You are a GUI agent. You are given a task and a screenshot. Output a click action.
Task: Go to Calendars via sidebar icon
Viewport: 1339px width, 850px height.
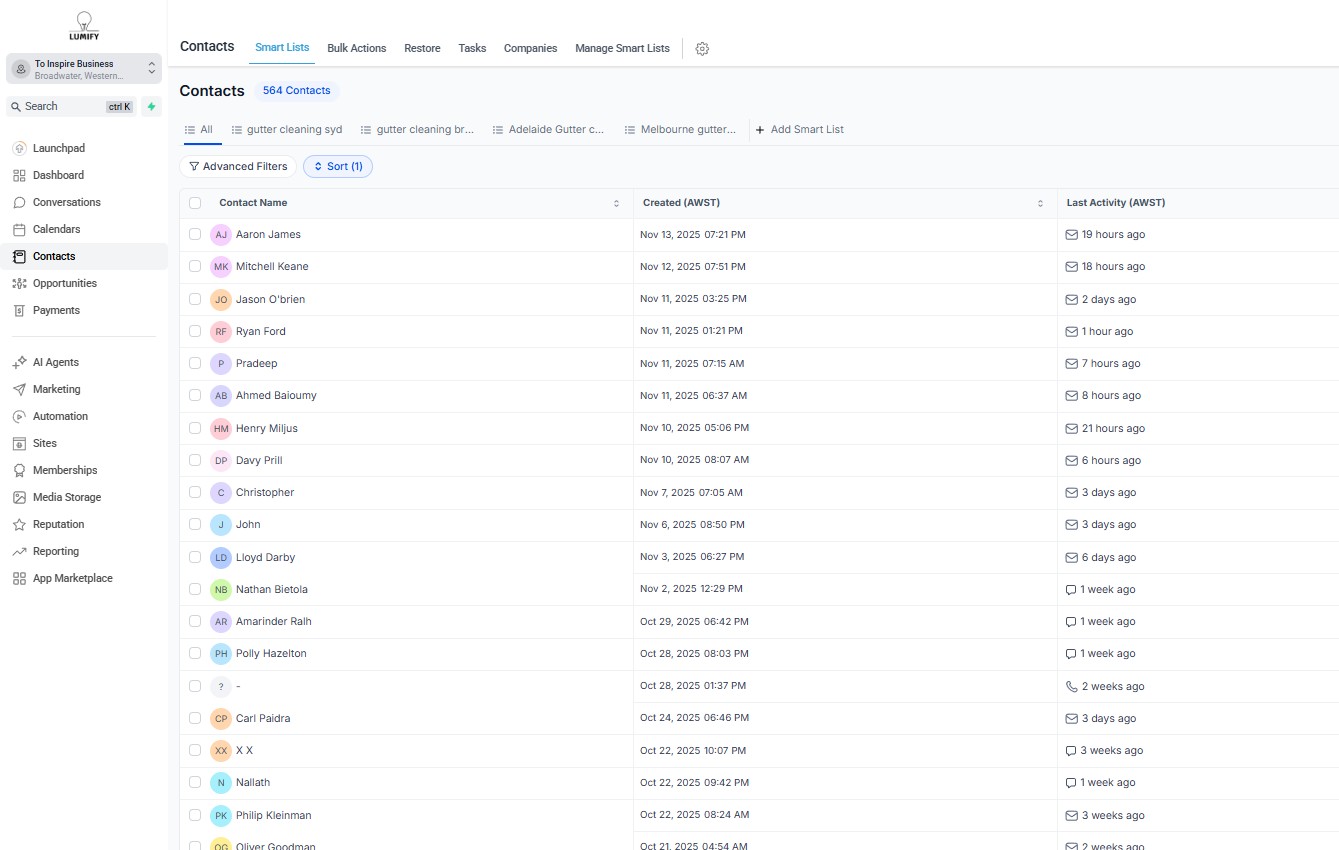pyautogui.click(x=19, y=229)
